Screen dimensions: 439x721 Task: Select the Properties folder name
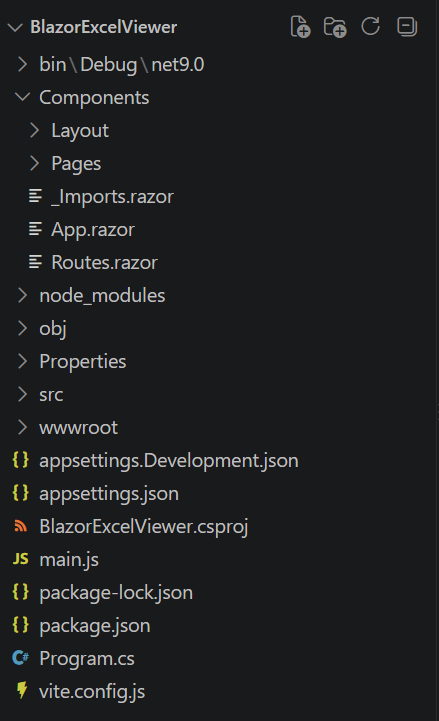click(x=83, y=361)
